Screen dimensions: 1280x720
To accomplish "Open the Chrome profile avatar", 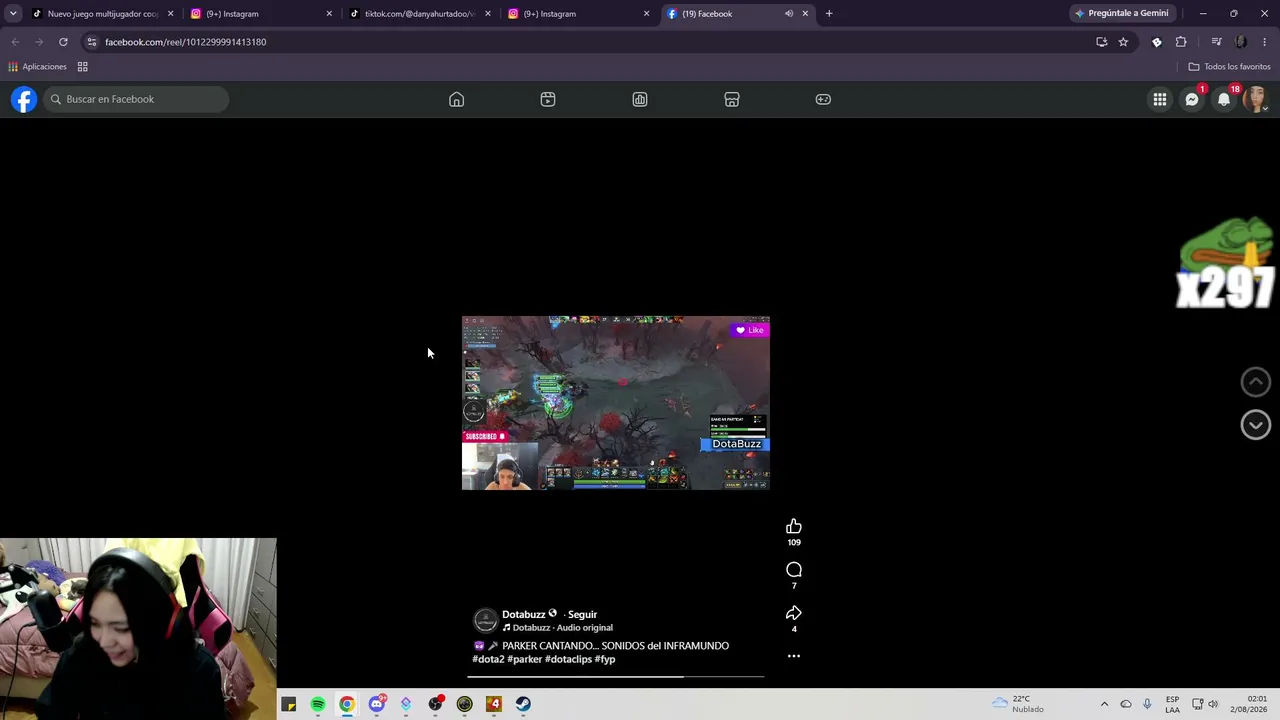I will click(1241, 42).
